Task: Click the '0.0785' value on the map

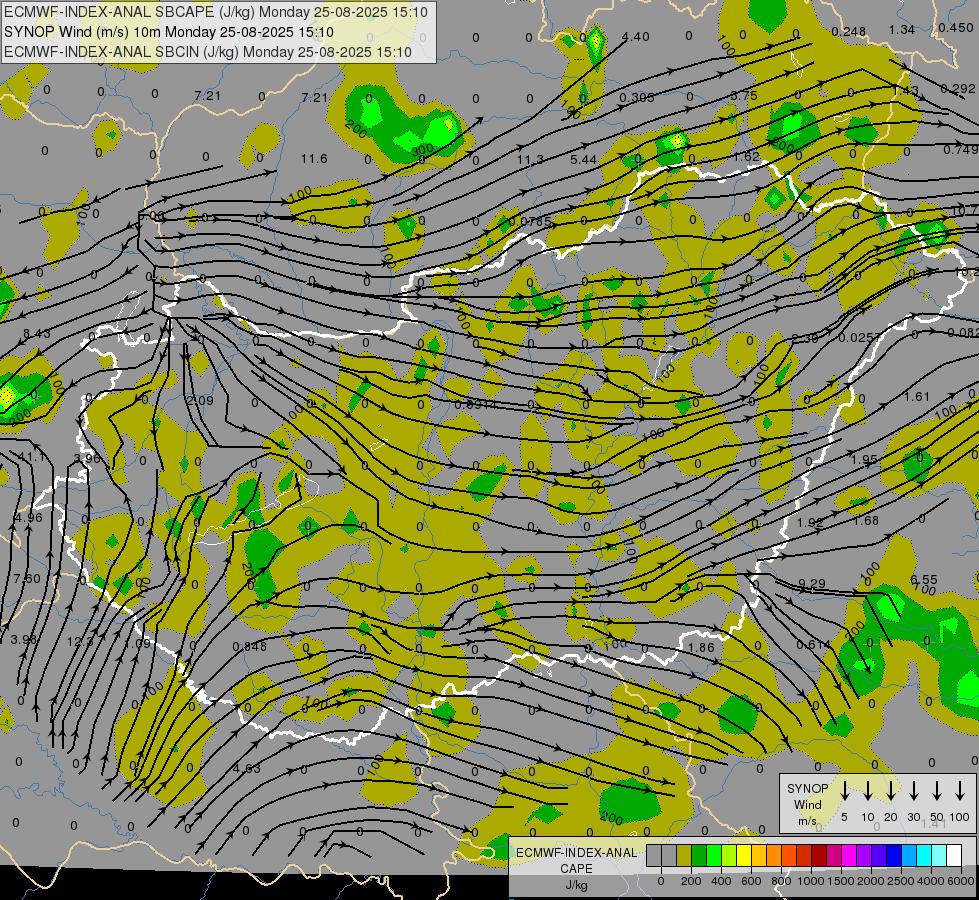Action: (x=531, y=221)
